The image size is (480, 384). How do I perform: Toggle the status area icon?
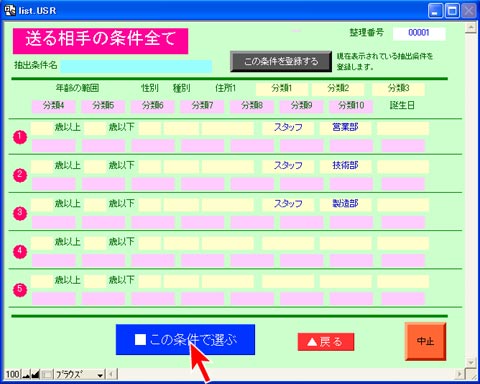(x=47, y=374)
